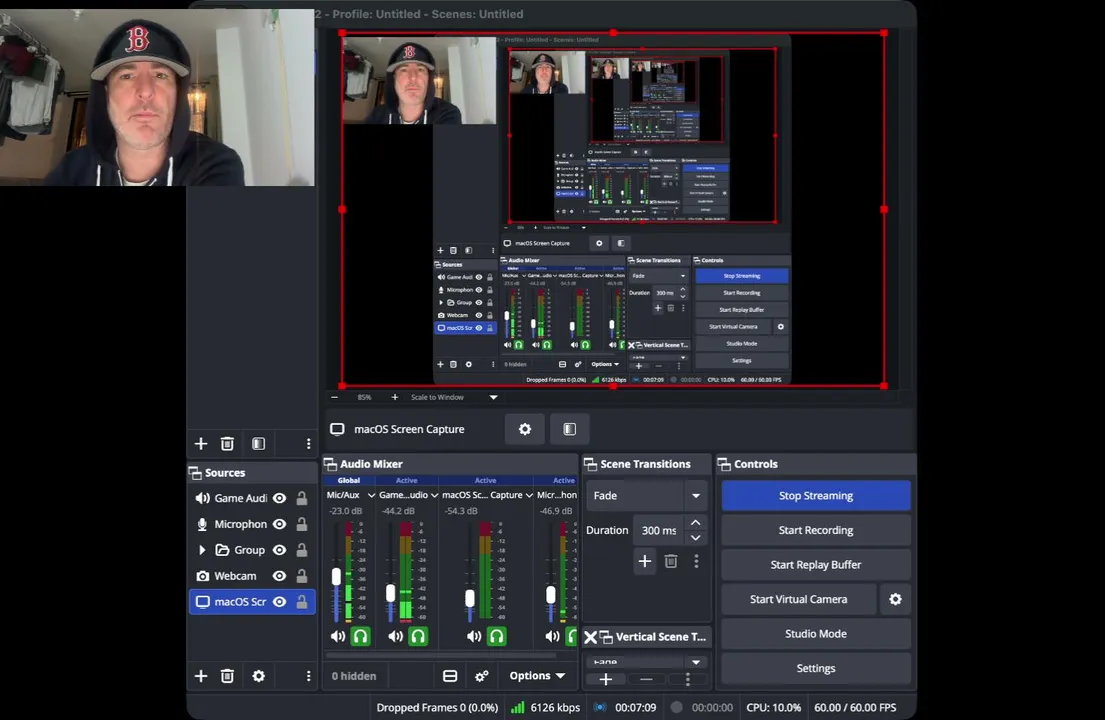The image size is (1105, 720).
Task: Click Start Replay Buffer
Action: tap(816, 565)
